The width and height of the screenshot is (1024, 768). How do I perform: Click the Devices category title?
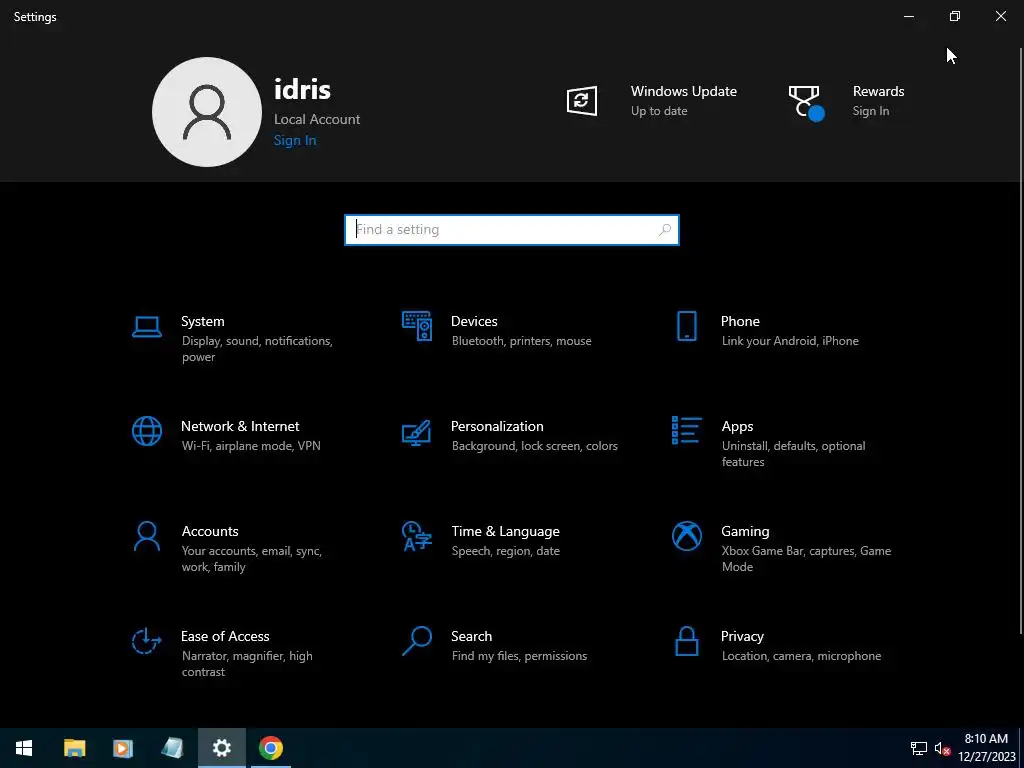[x=474, y=321]
